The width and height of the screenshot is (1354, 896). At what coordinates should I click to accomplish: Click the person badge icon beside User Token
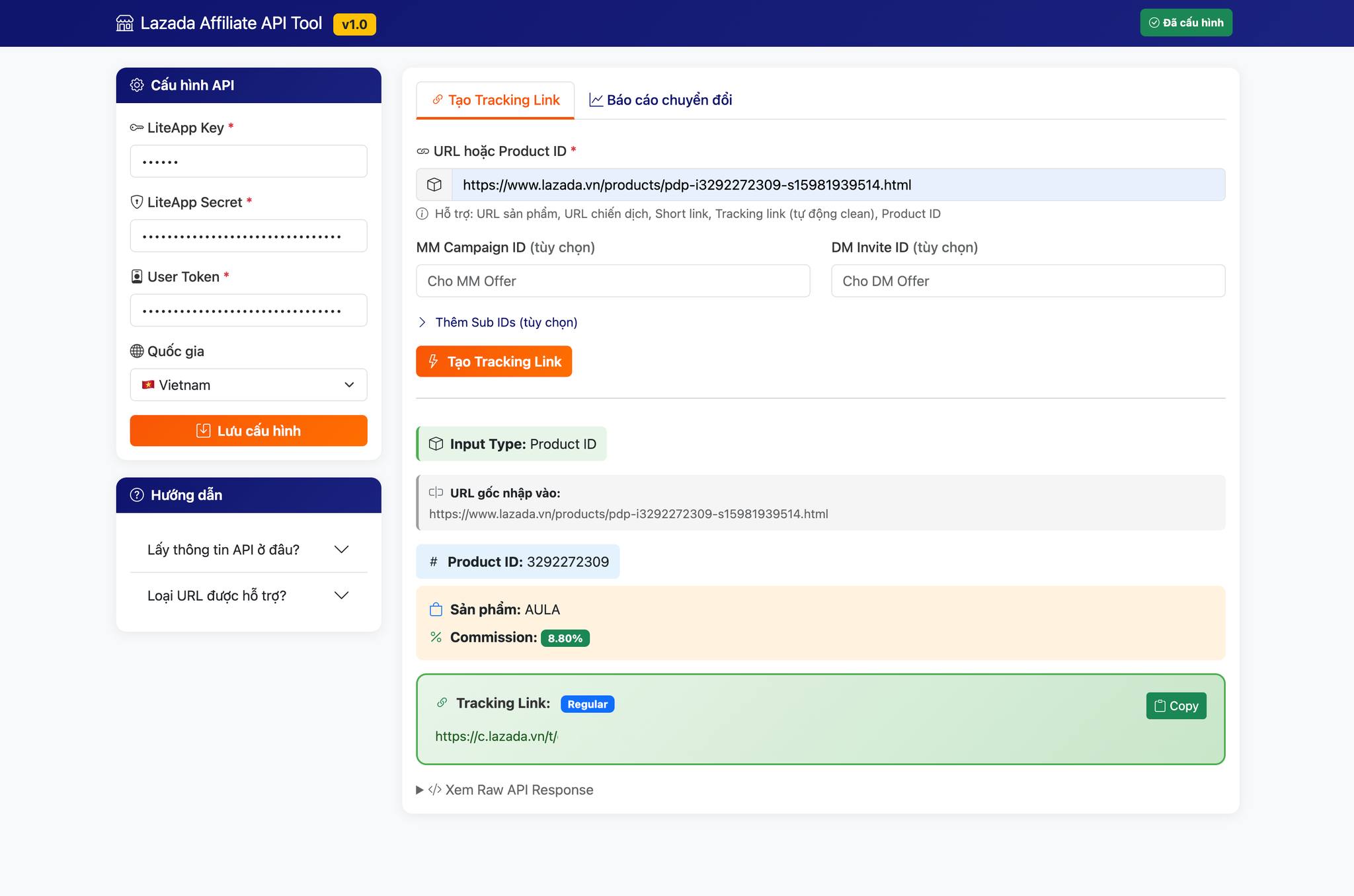(x=137, y=277)
